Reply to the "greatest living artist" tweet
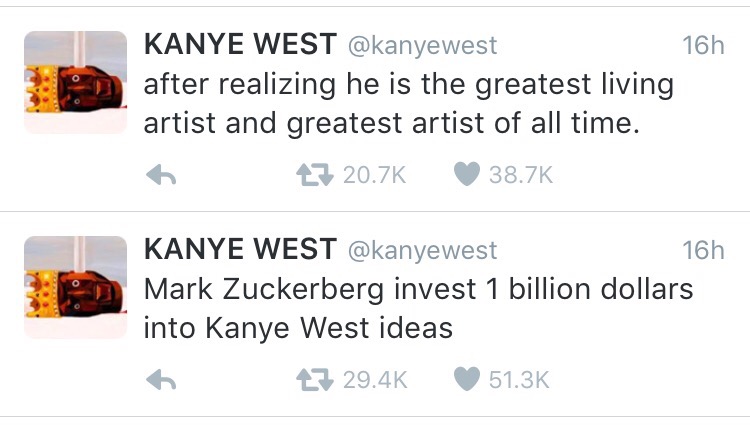This screenshot has width=750, height=425. click(x=161, y=176)
